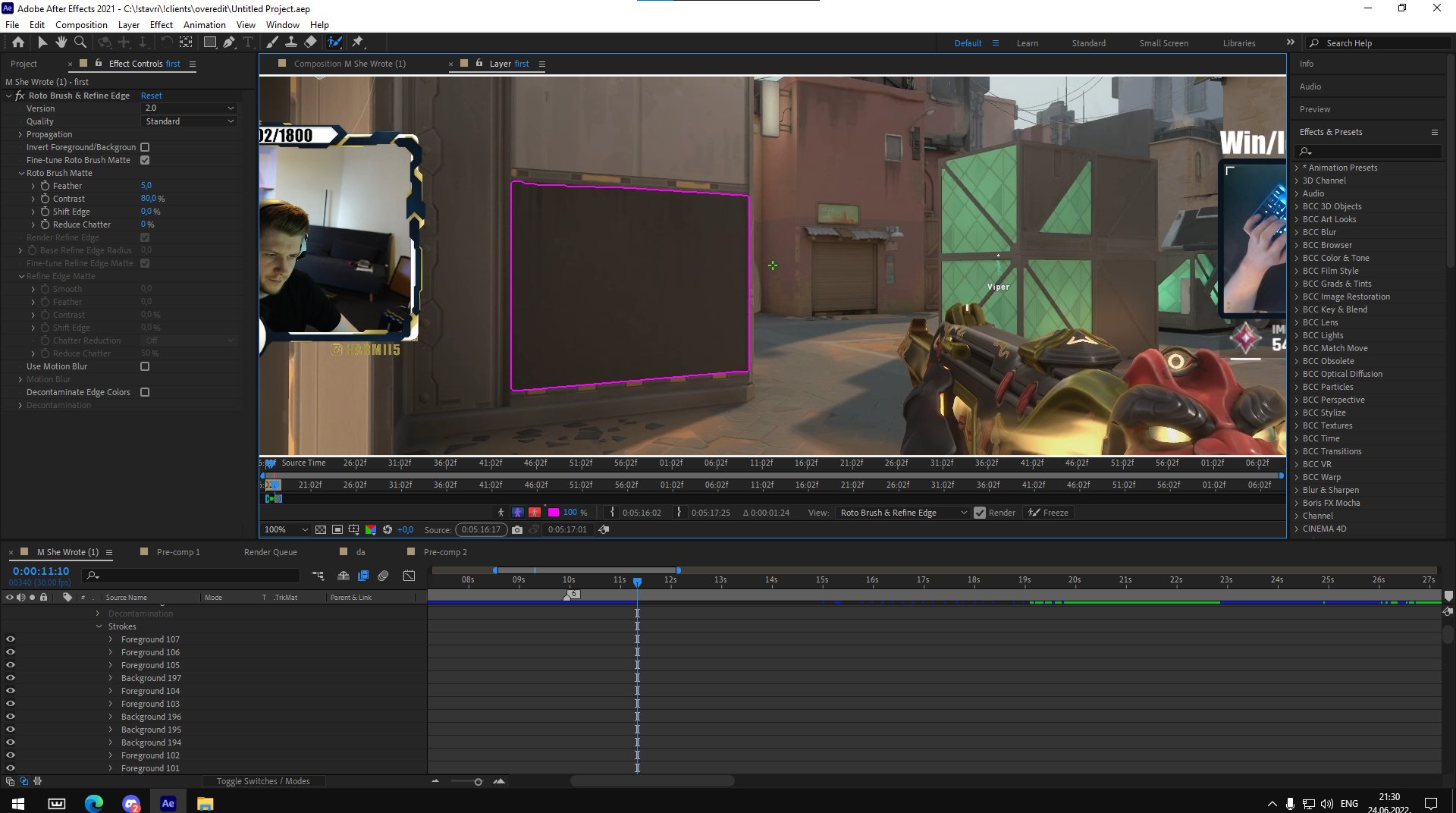Image resolution: width=1456 pixels, height=813 pixels.
Task: Open the View Roto Brush dropdown
Action: click(902, 513)
